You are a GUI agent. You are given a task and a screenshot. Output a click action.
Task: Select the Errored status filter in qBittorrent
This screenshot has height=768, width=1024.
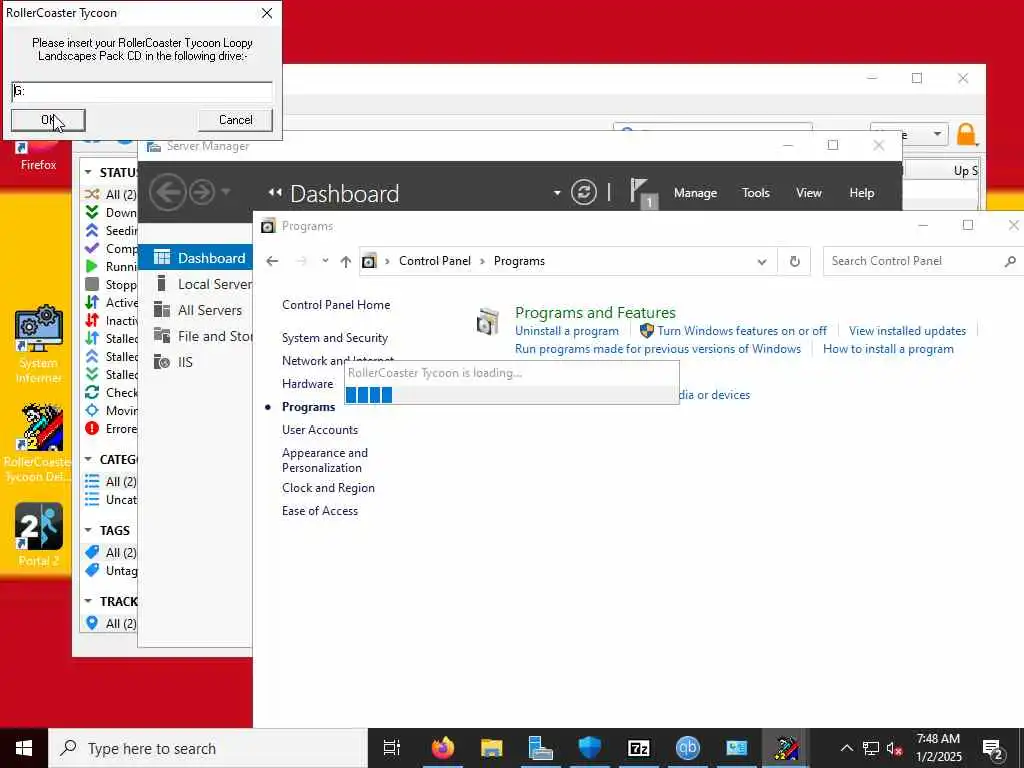111,428
